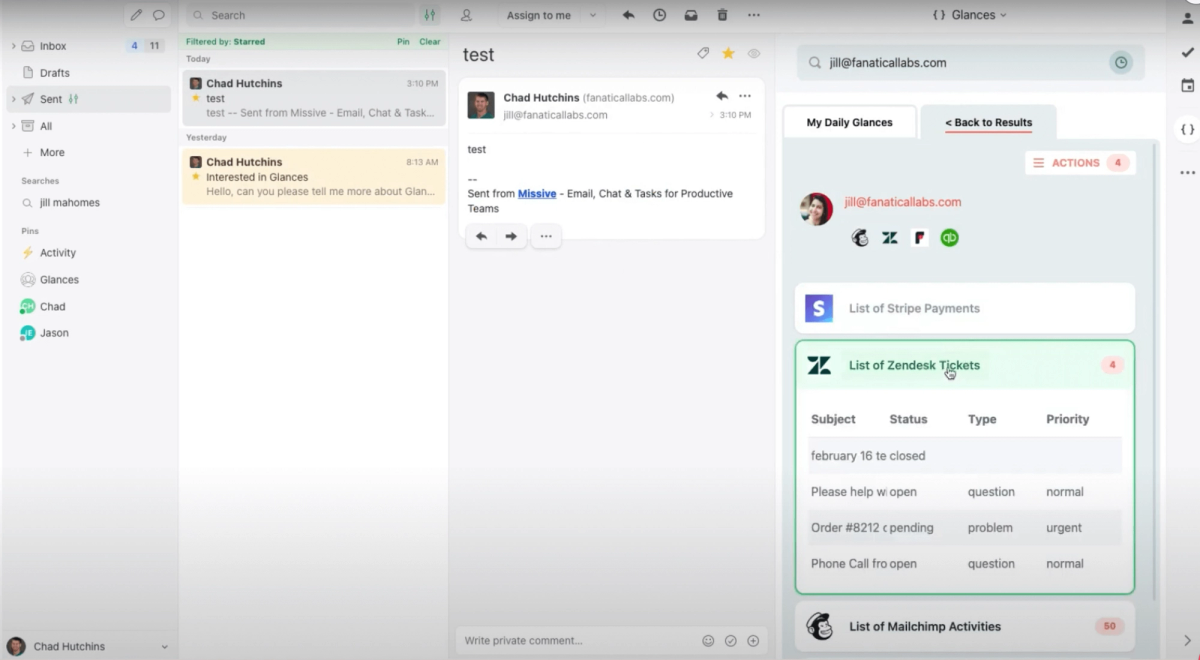
Task: Click the plus icon in comment box
Action: (x=753, y=640)
